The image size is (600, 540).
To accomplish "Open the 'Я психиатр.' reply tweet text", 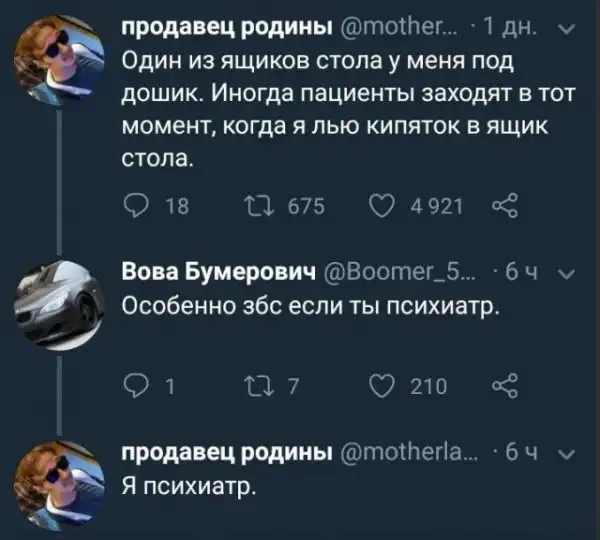I will [188, 489].
